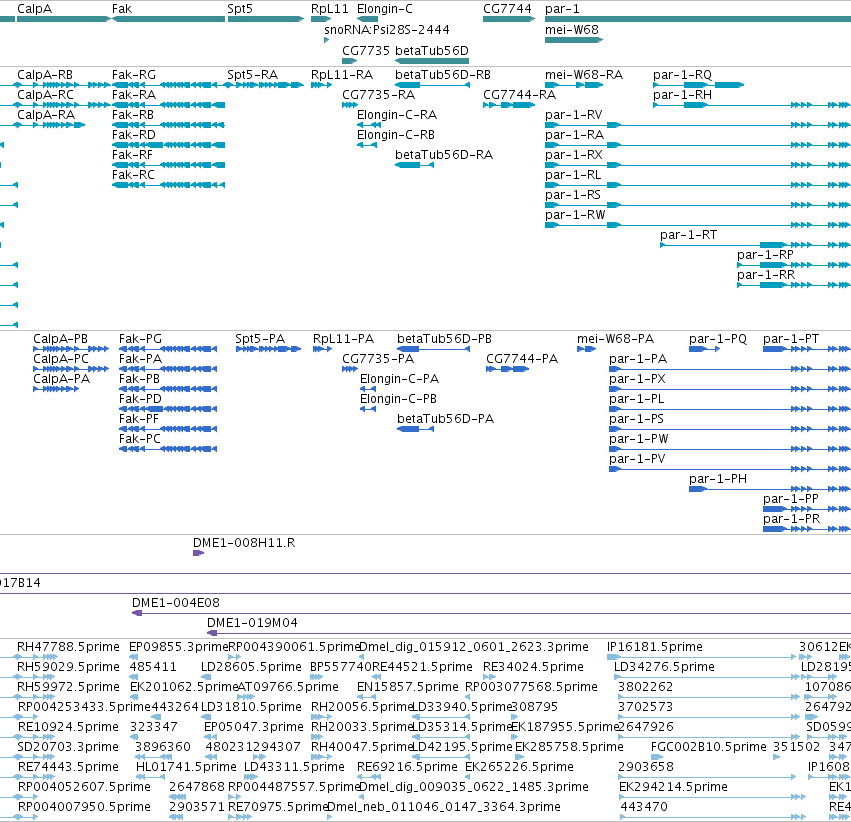
Task: Open transcript label par-1-RV
Action: pos(574,114)
